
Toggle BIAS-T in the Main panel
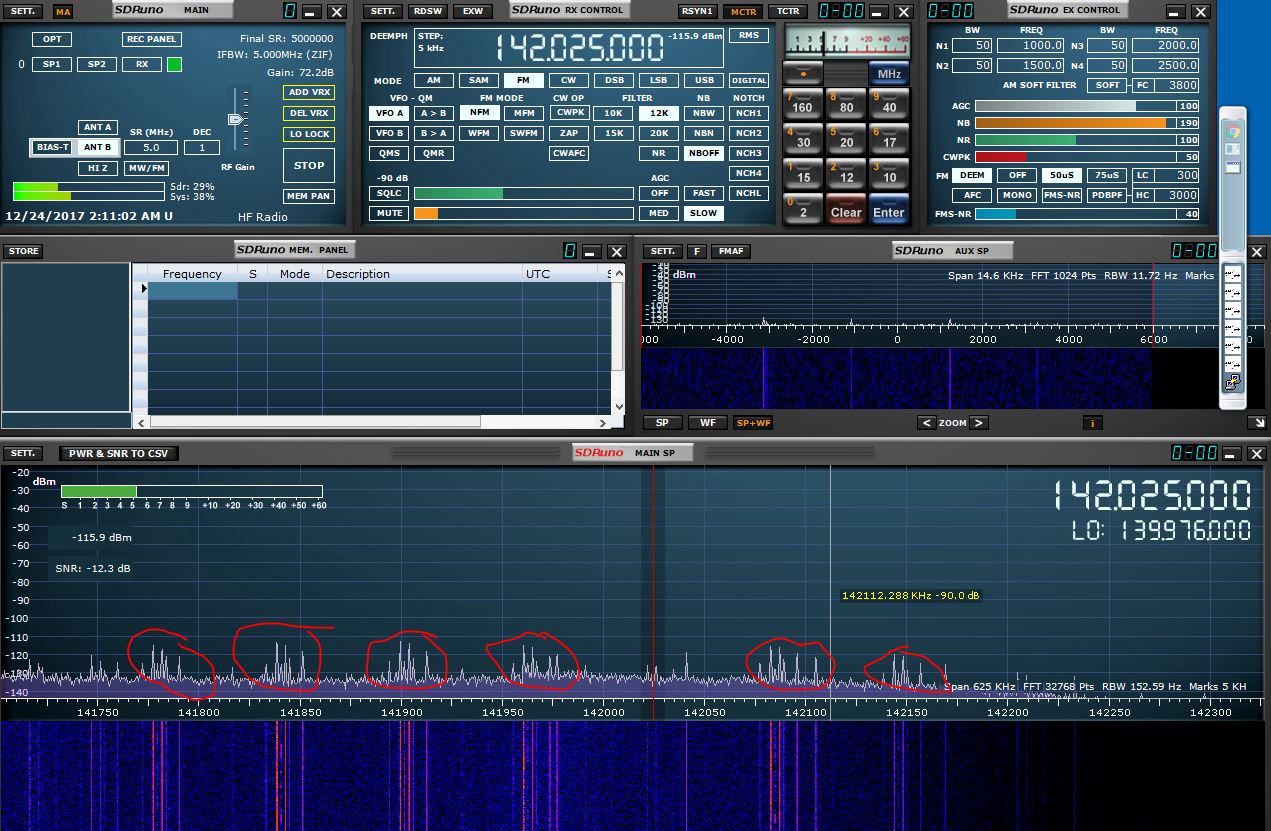(52, 147)
